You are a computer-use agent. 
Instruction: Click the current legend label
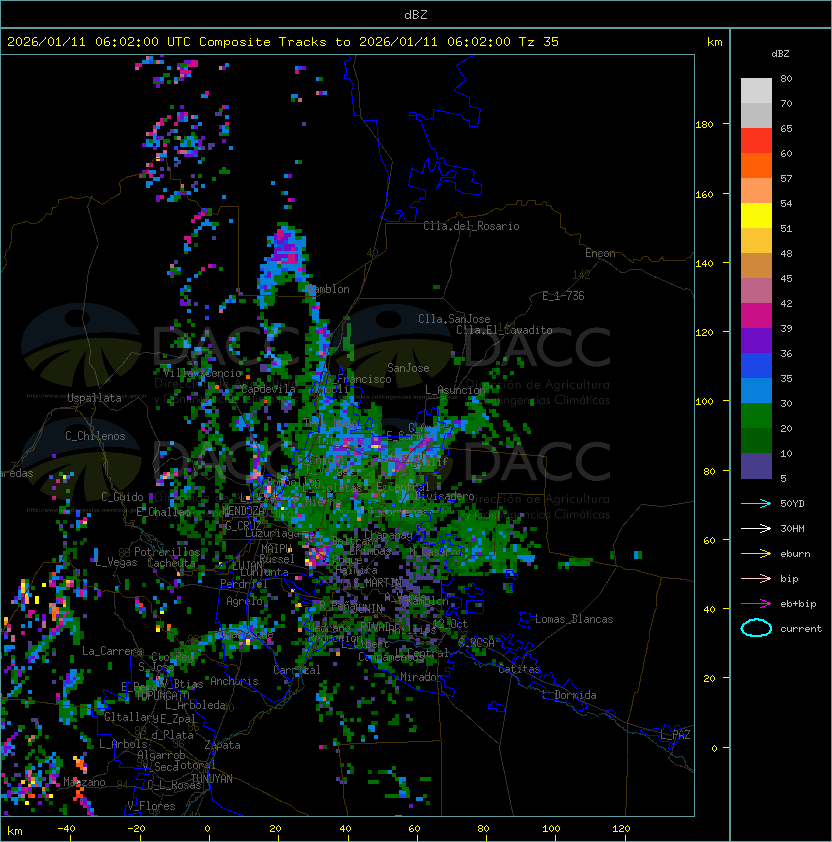801,629
